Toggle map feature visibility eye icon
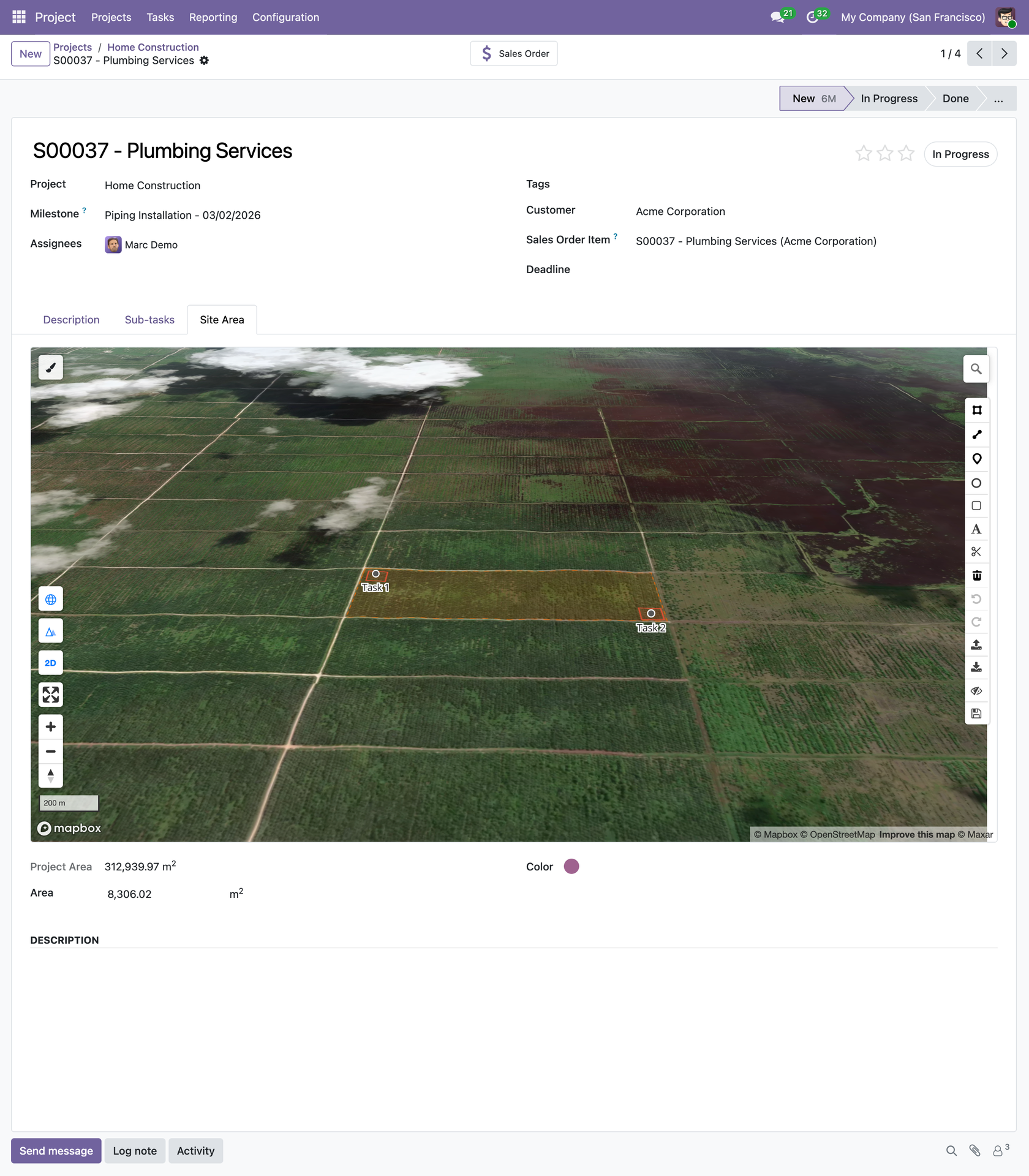Image resolution: width=1029 pixels, height=1176 pixels. (x=977, y=690)
